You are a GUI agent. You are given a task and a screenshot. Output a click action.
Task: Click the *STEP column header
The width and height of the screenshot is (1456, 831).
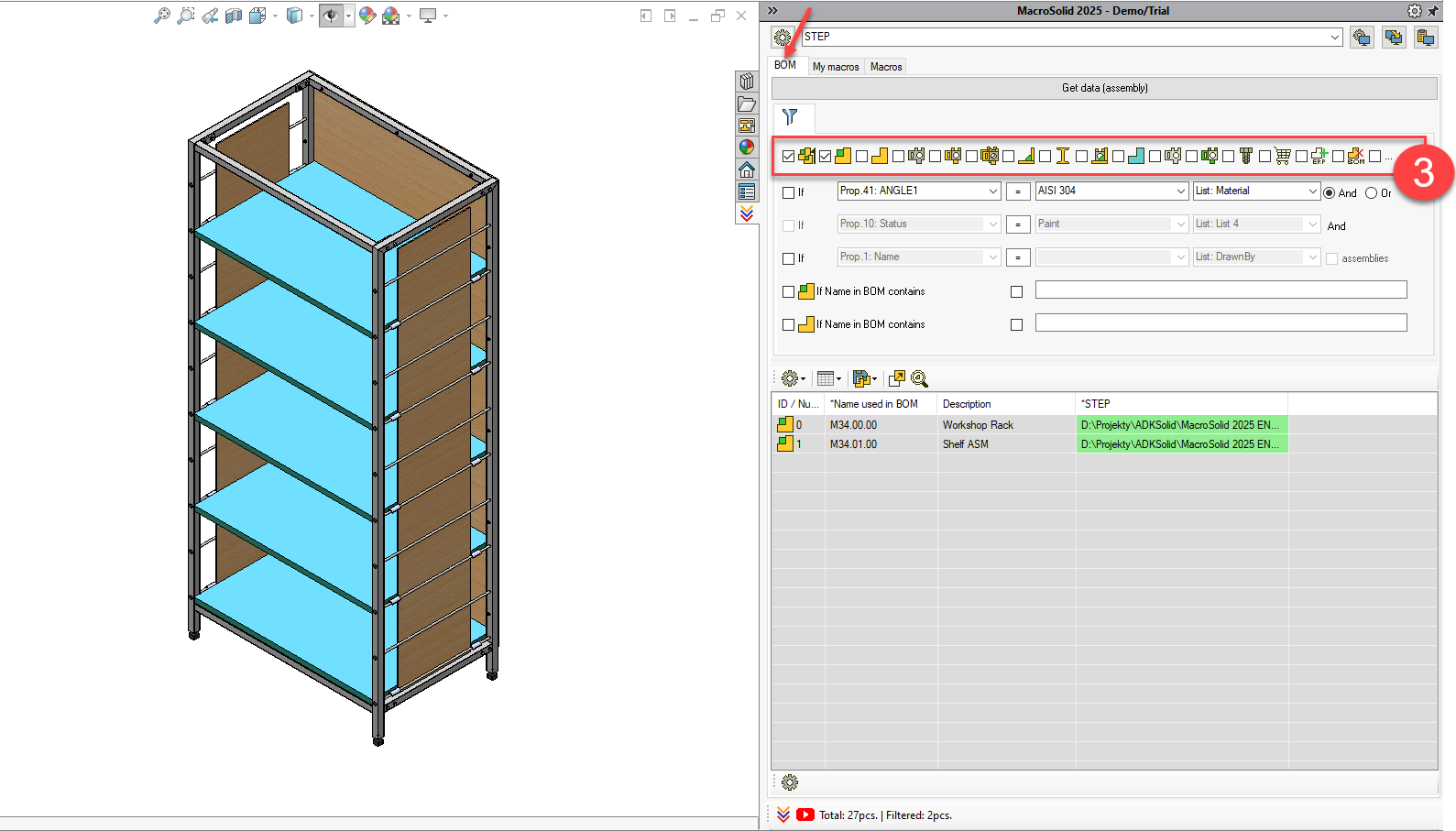(1182, 404)
